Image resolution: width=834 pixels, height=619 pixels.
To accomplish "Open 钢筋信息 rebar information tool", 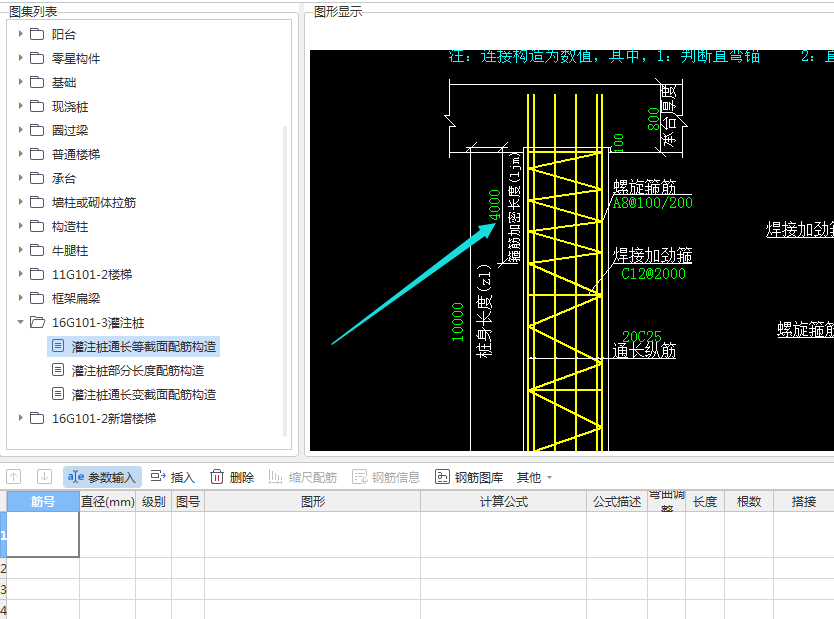I will click(x=386, y=477).
